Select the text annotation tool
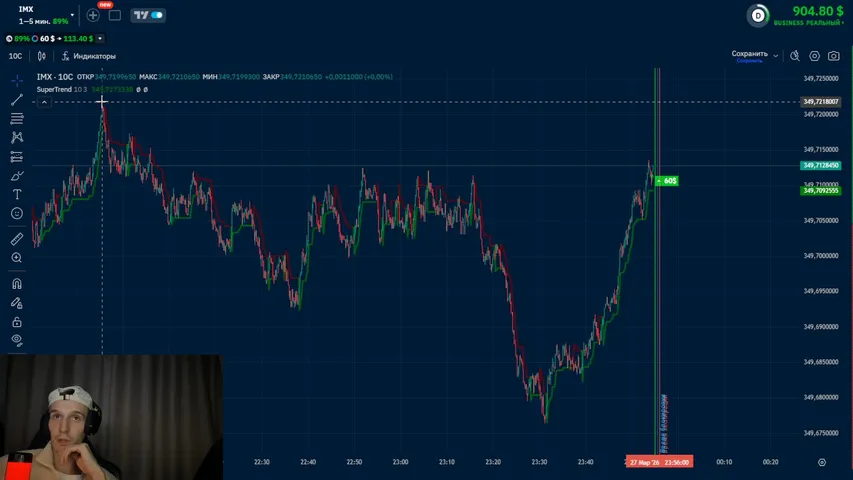This screenshot has height=480, width=853. click(x=17, y=194)
